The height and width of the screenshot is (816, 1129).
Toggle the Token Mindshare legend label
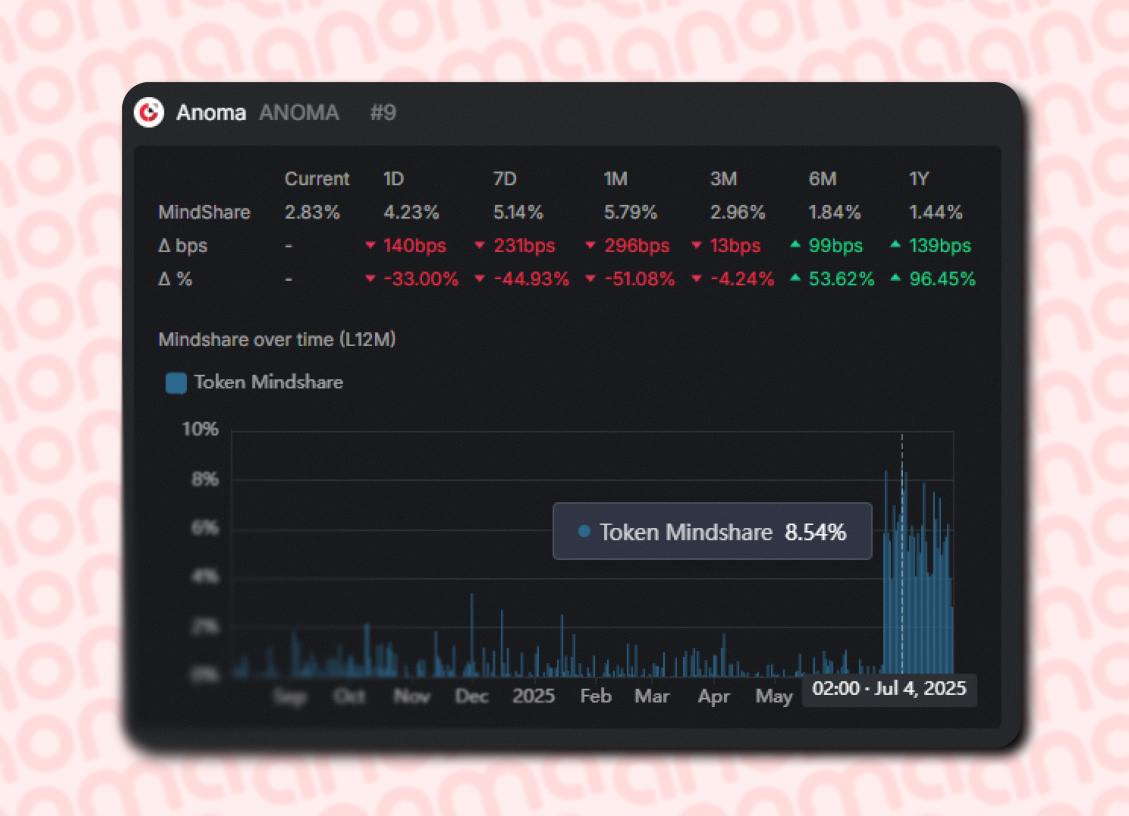(x=269, y=382)
